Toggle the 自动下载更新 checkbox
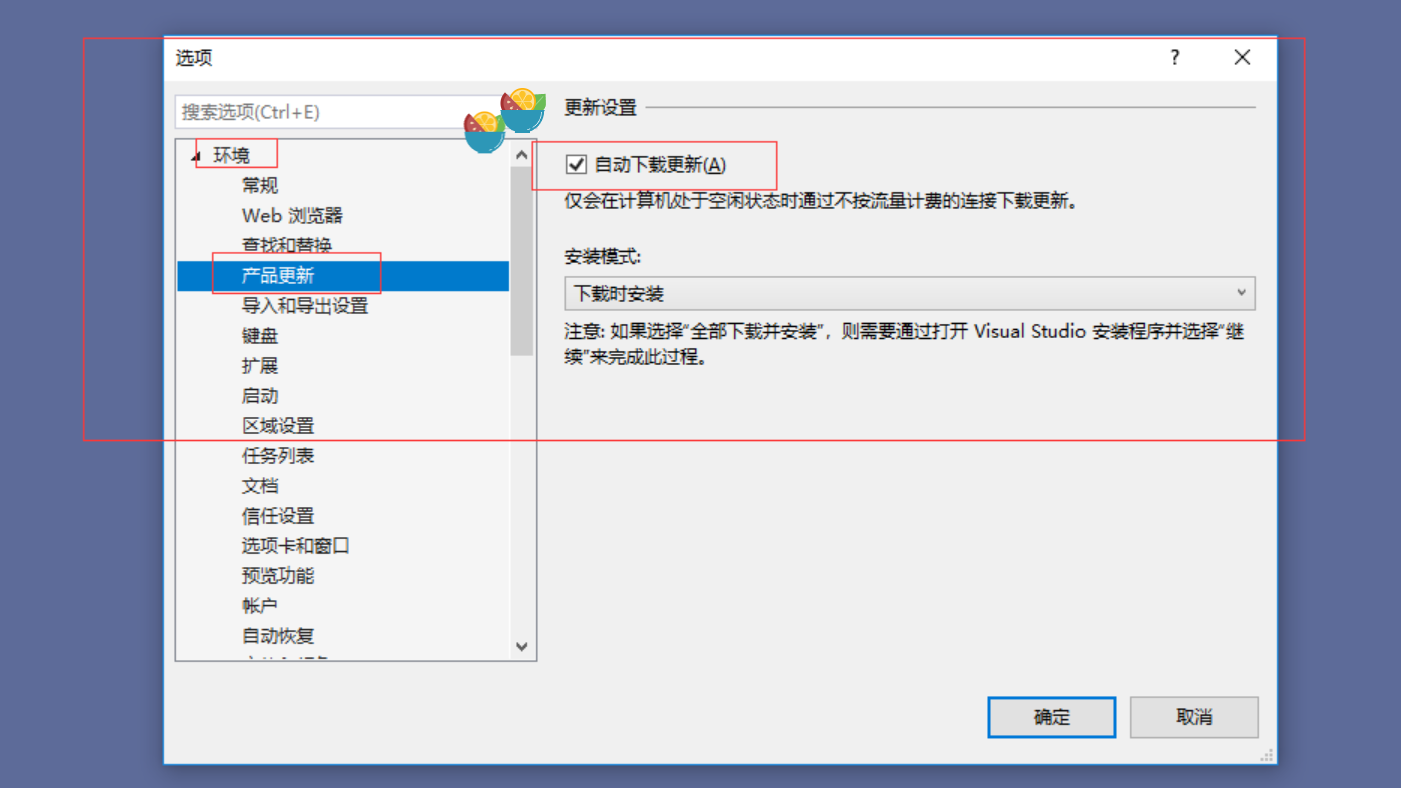Screen dimensions: 1401x788 576,165
